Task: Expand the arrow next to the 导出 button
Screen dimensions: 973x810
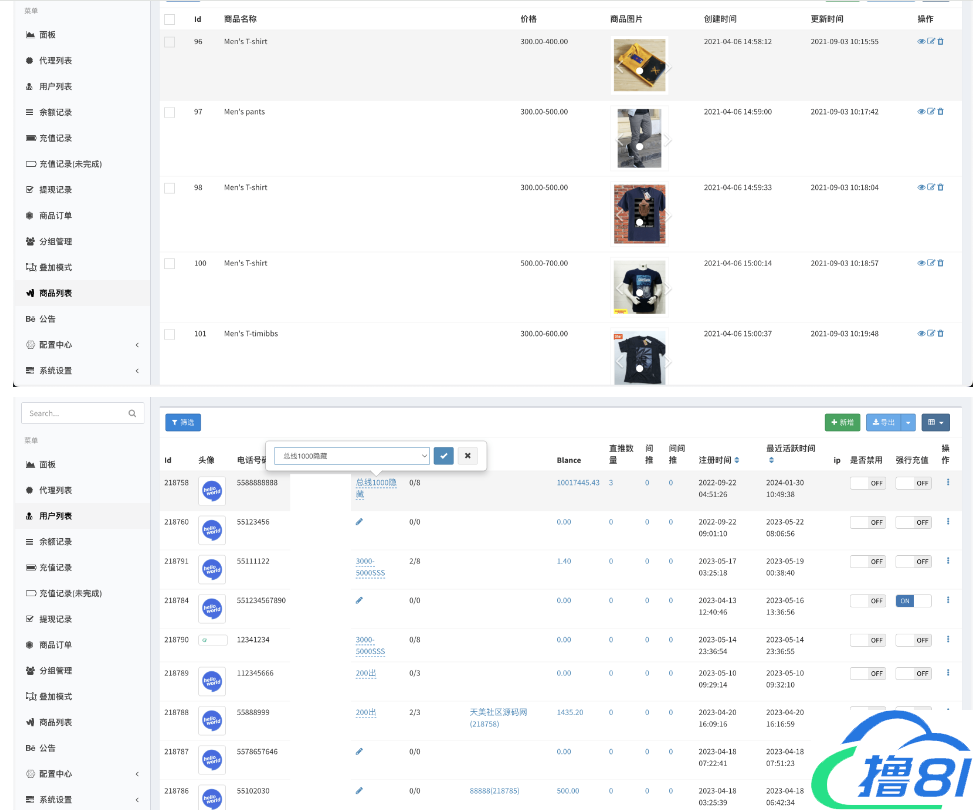Action: click(x=909, y=423)
